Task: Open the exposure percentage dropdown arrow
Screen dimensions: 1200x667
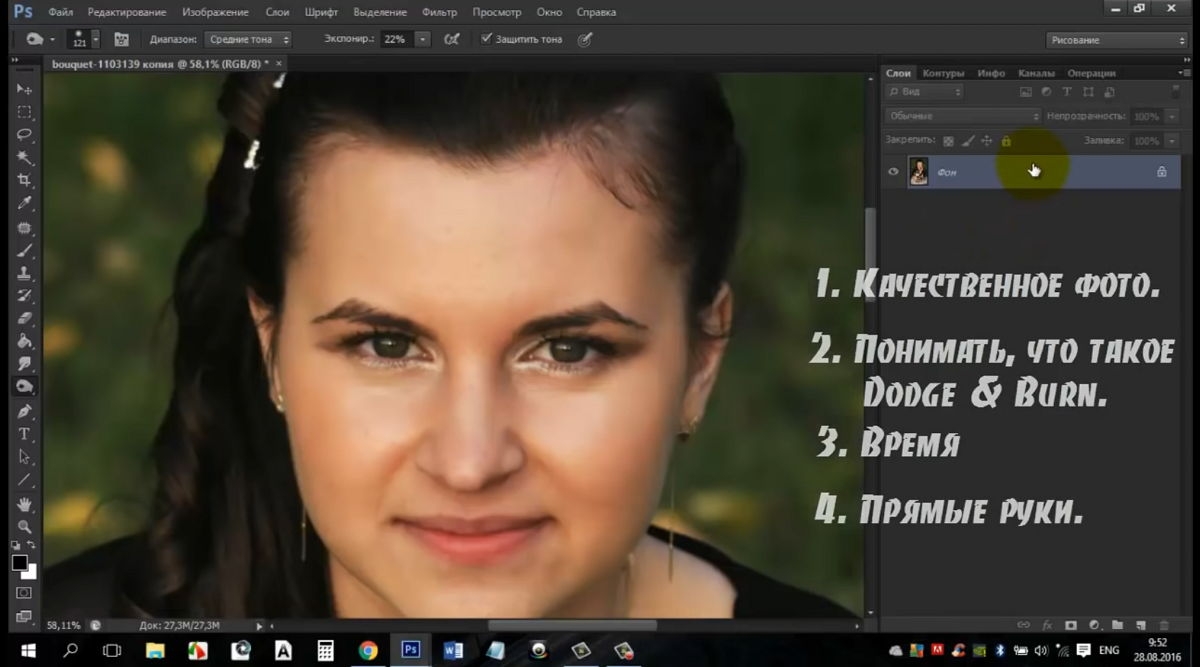Action: 422,39
